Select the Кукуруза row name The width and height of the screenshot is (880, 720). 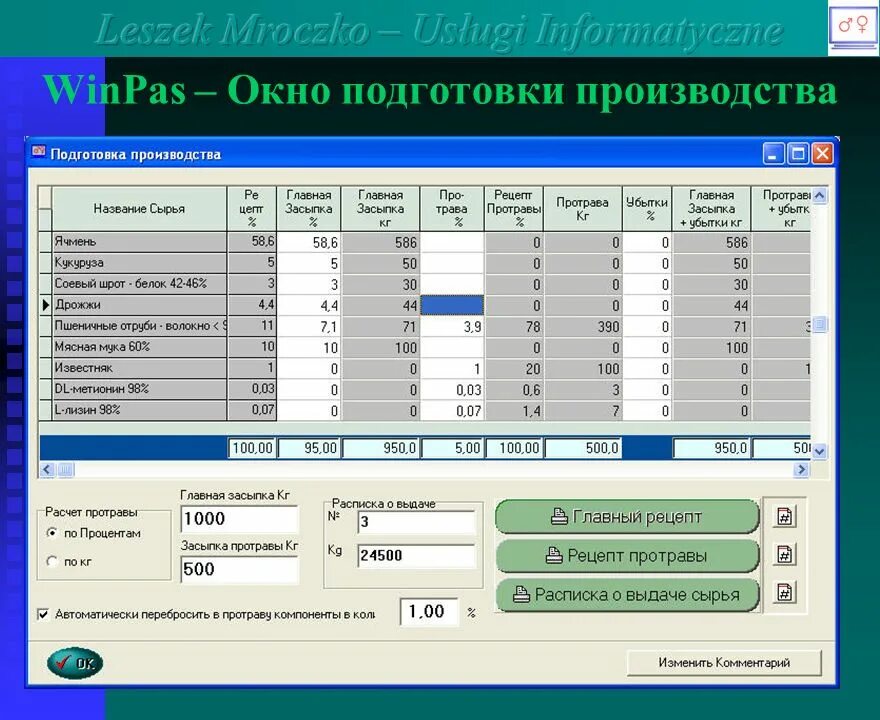[x=139, y=263]
